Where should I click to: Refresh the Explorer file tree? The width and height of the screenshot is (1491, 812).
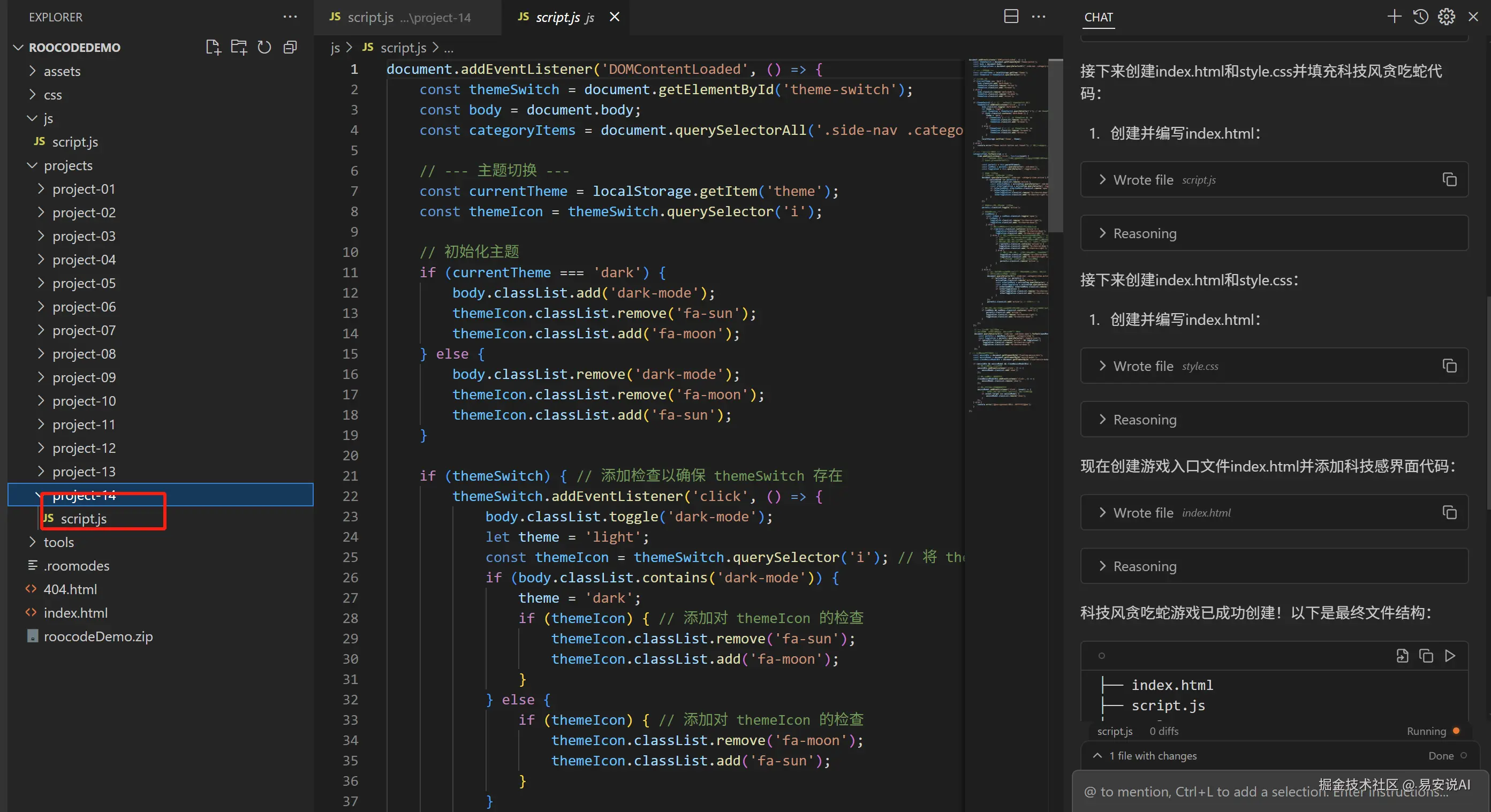tap(264, 48)
